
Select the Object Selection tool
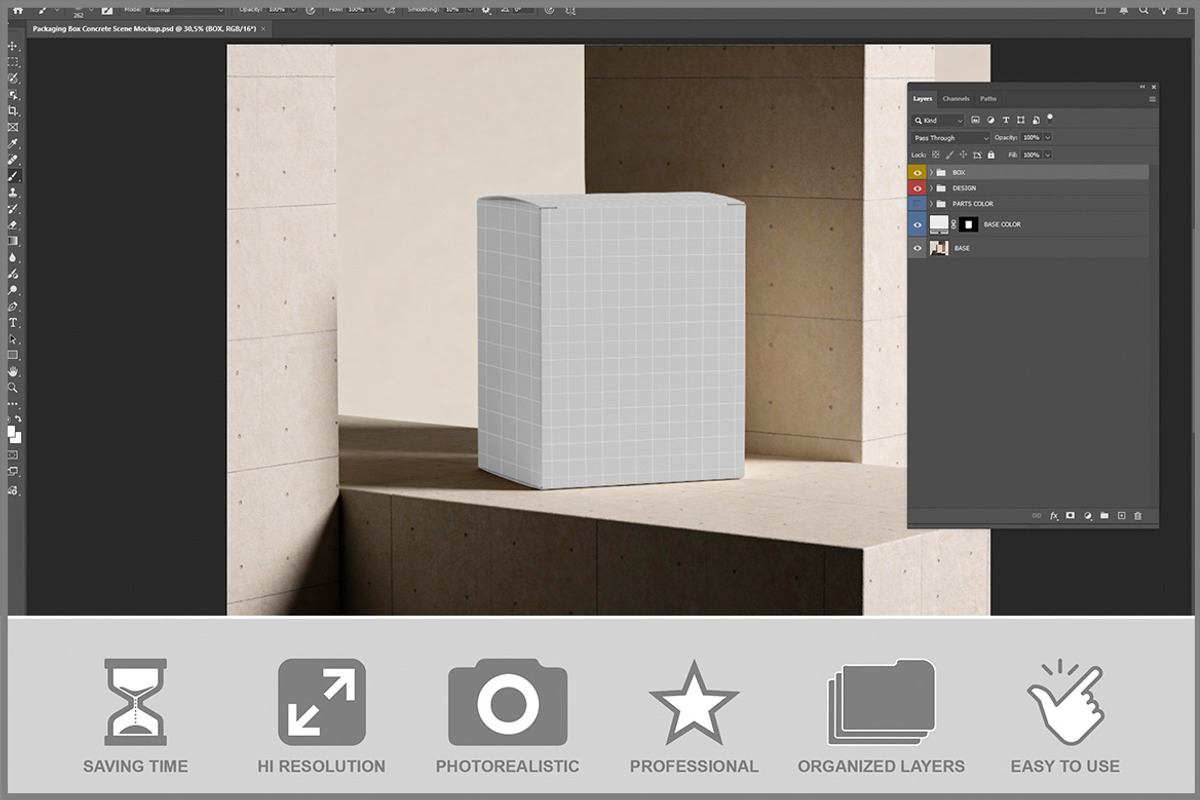pos(13,94)
